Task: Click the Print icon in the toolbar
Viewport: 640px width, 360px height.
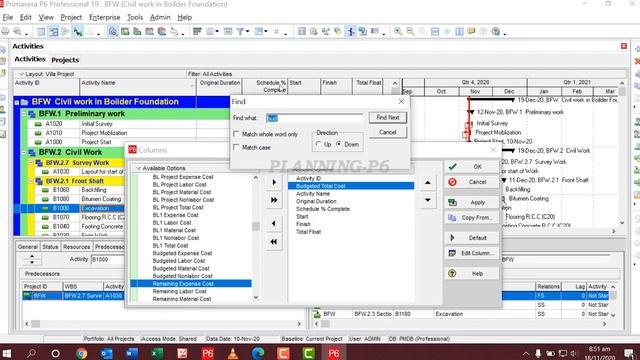Action: pyautogui.click(x=5, y=31)
